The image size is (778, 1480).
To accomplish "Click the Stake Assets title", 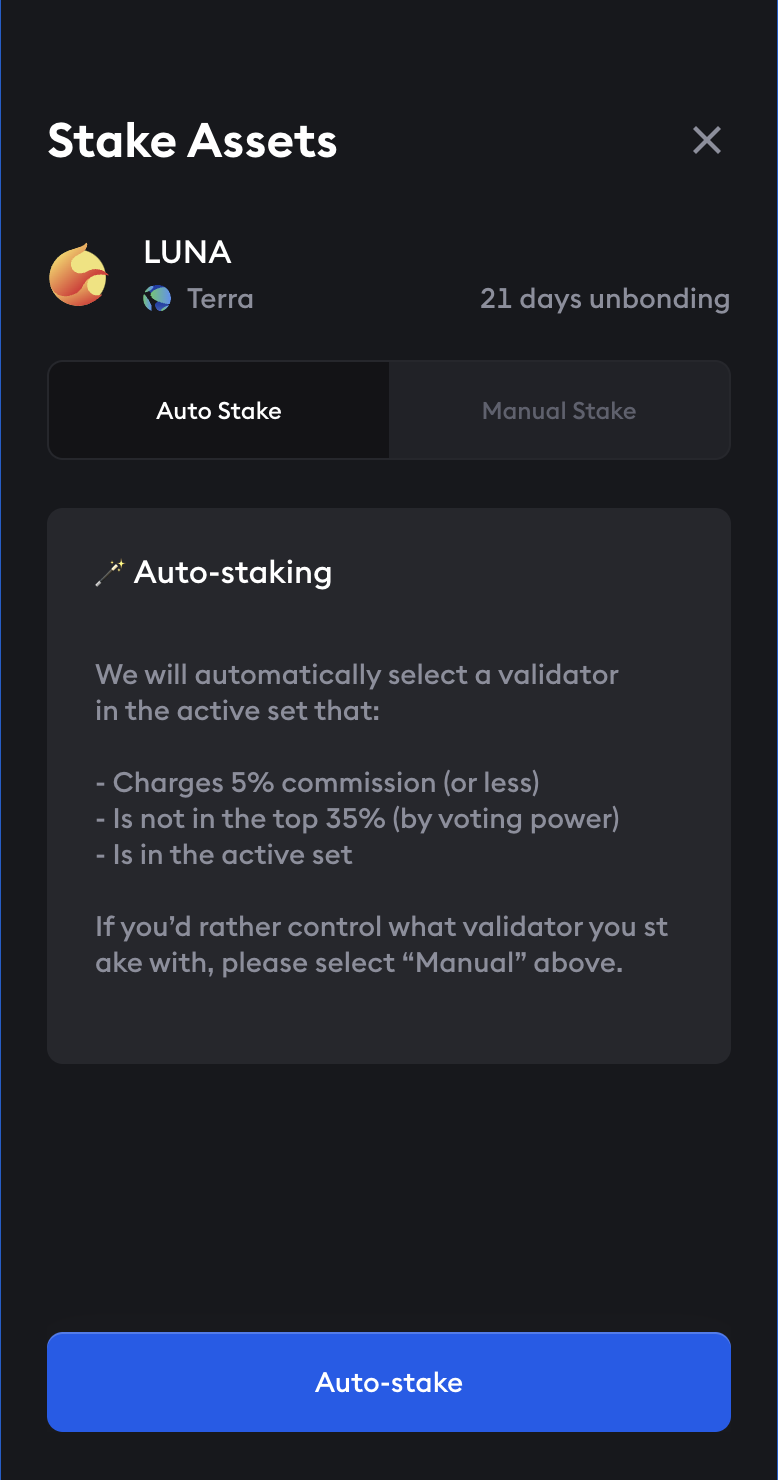I will click(192, 140).
